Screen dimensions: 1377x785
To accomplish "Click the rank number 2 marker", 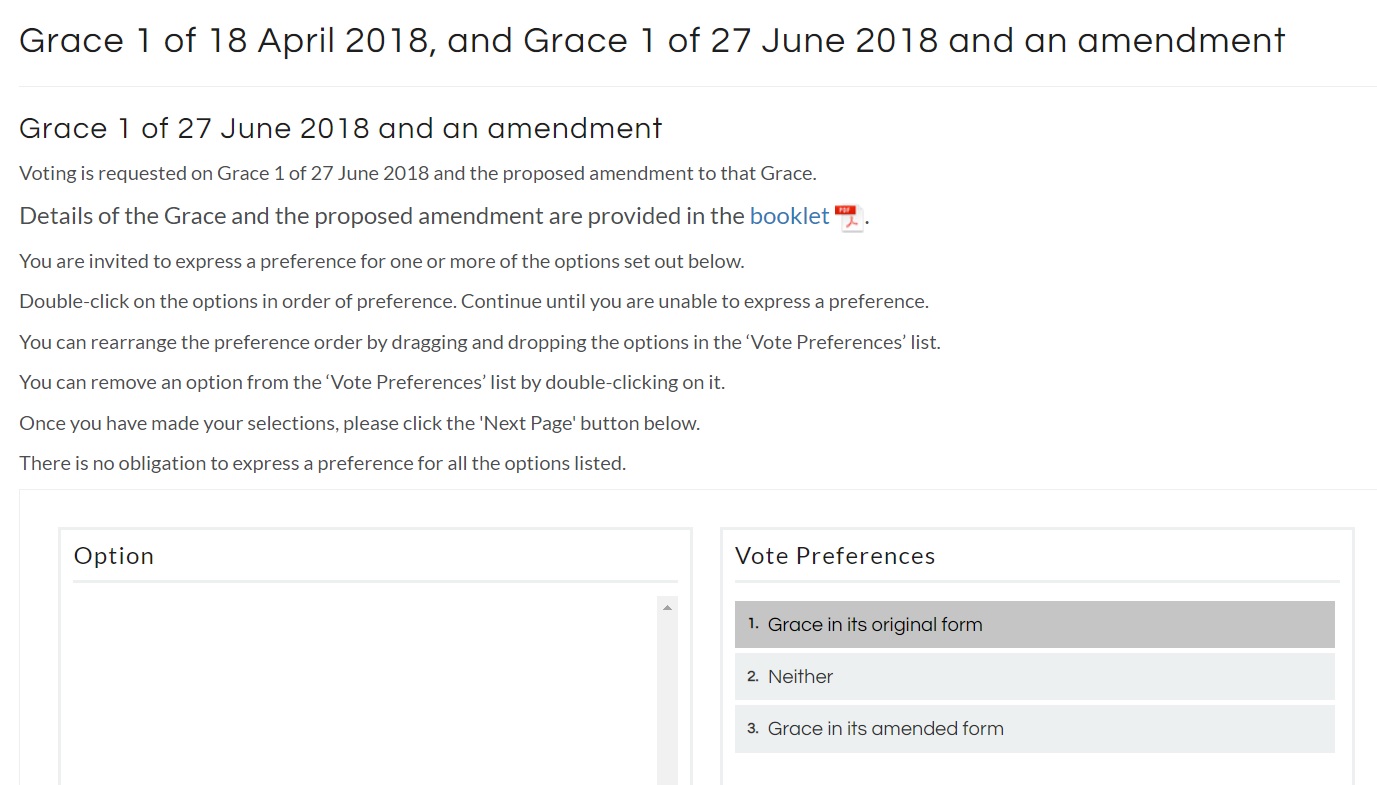I will pyautogui.click(x=753, y=676).
